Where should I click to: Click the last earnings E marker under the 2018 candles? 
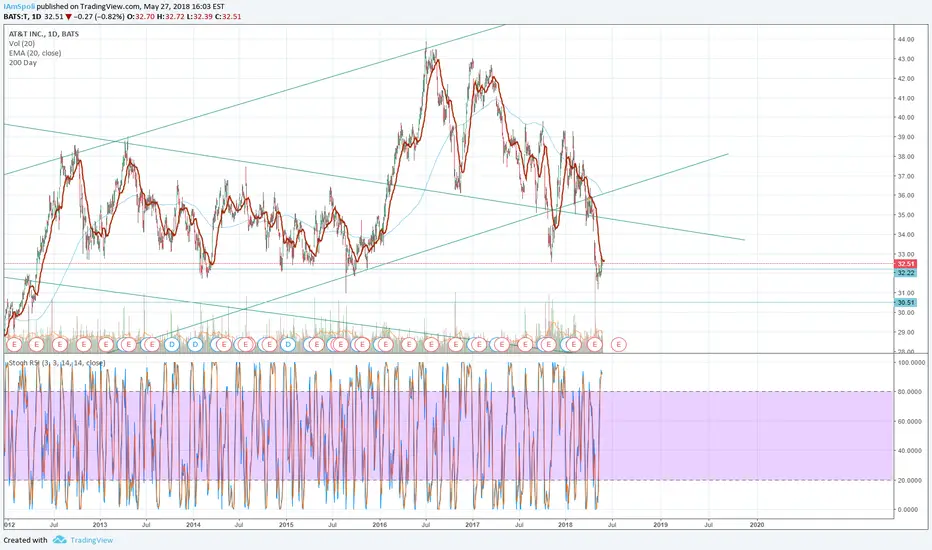coord(594,344)
